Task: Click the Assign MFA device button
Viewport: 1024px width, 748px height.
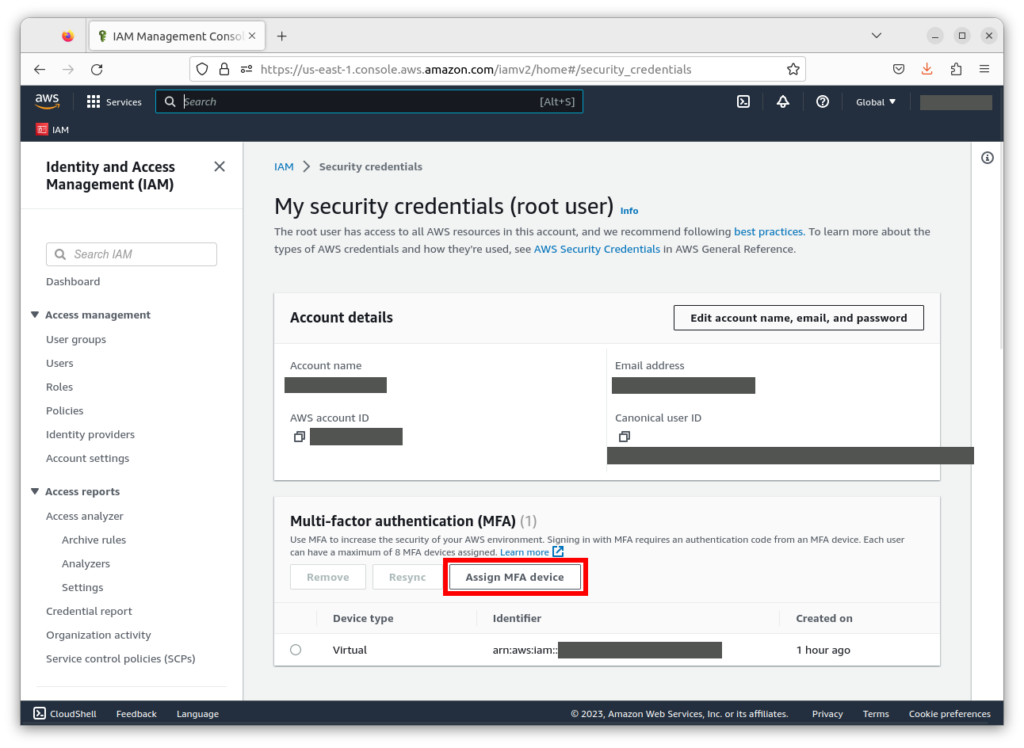Action: (x=515, y=577)
